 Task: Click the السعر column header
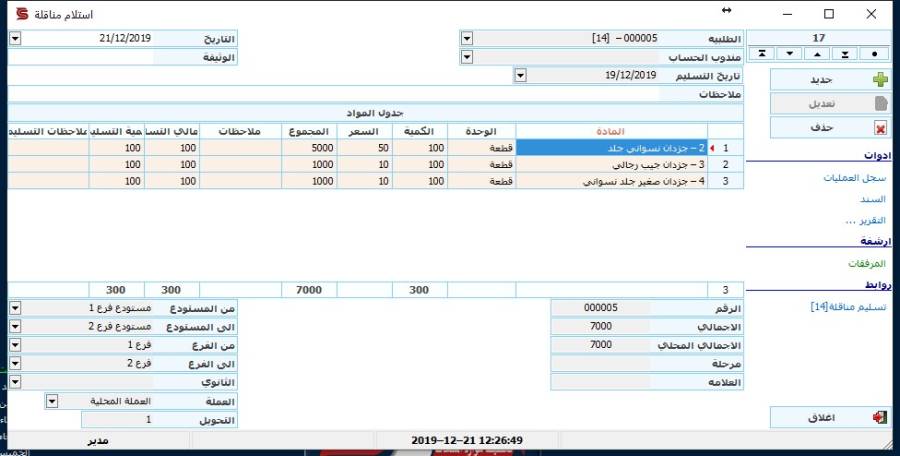coord(364,132)
